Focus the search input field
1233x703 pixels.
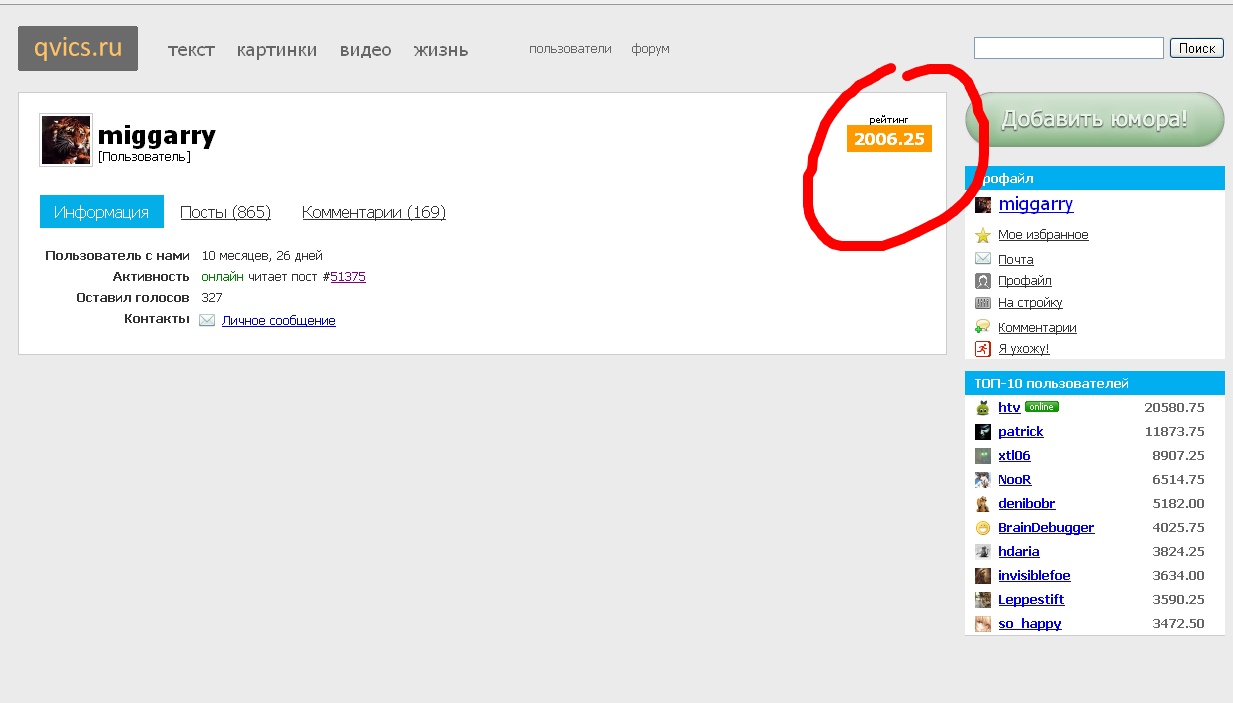(1068, 48)
